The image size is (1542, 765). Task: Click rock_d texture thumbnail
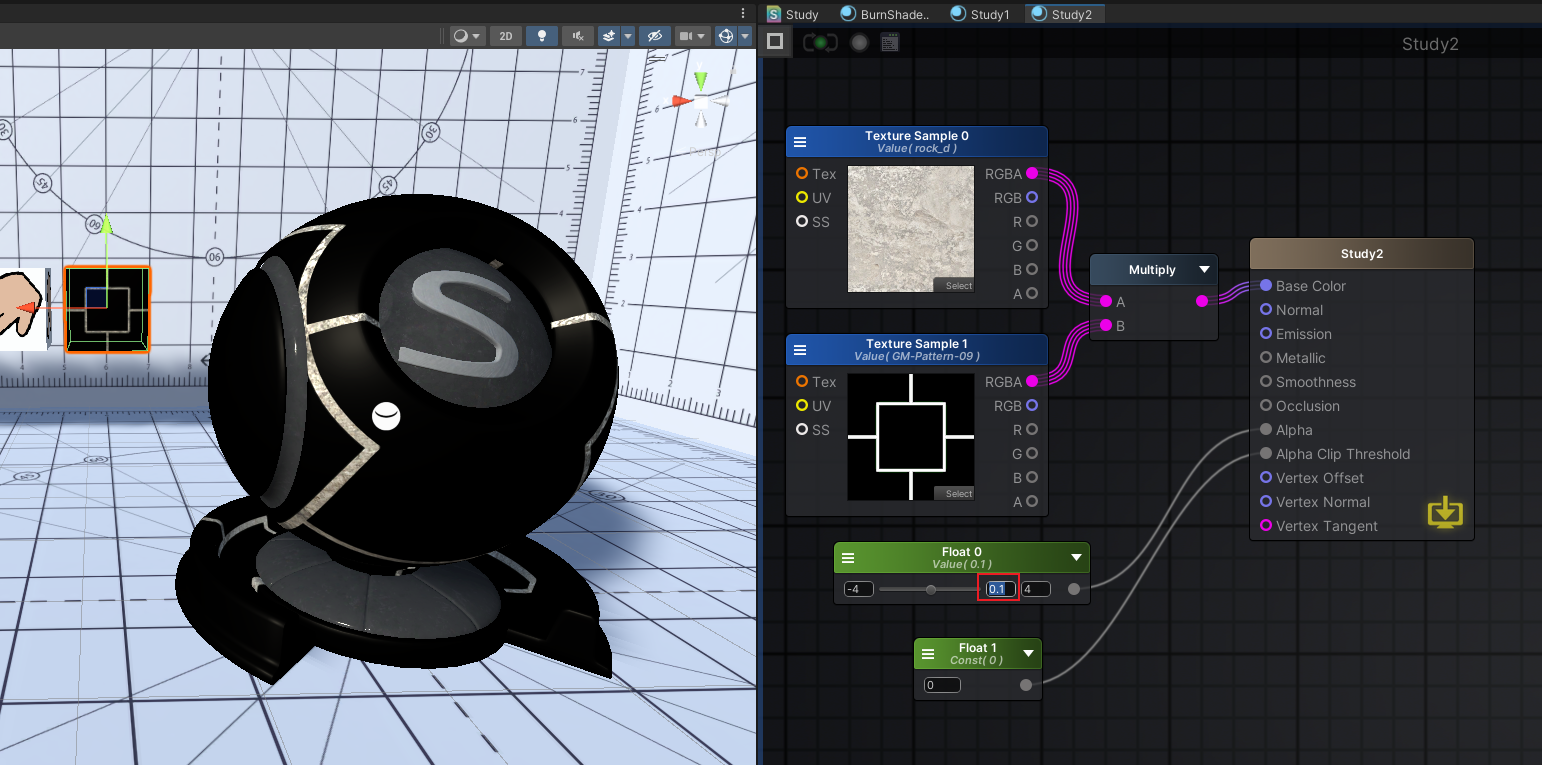tap(911, 229)
